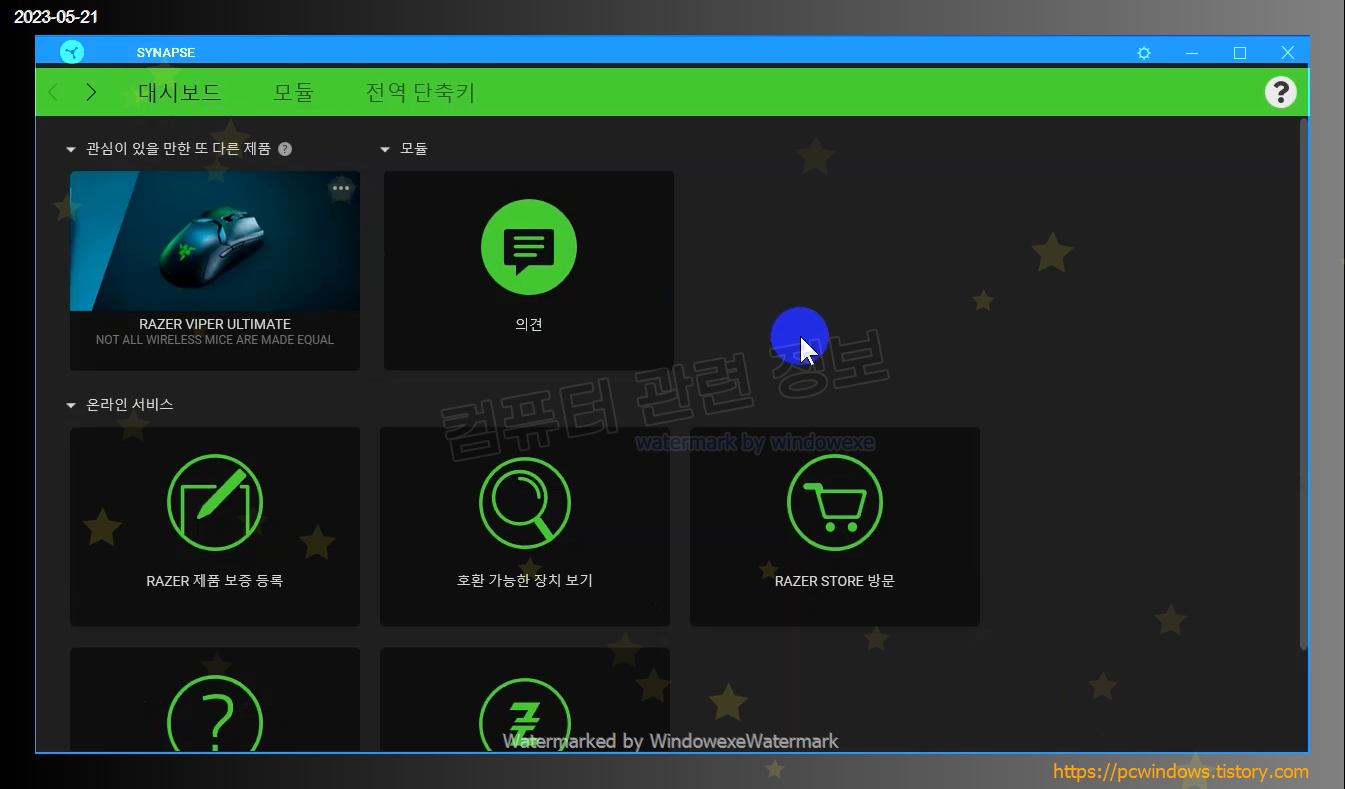Open the Razer Viper Ultimate thumbnail

[215, 241]
